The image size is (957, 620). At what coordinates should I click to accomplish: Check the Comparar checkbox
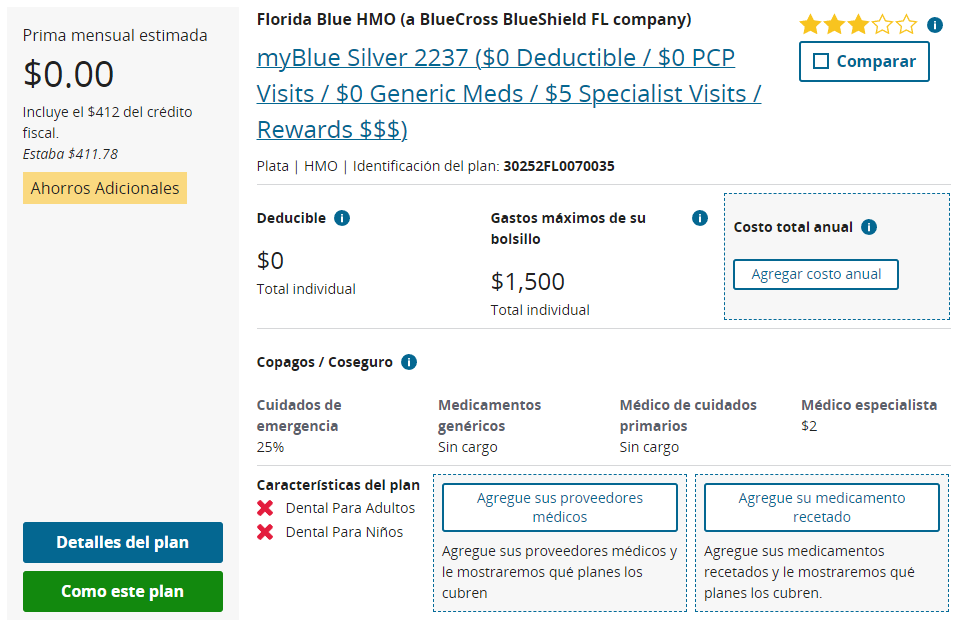(x=821, y=61)
